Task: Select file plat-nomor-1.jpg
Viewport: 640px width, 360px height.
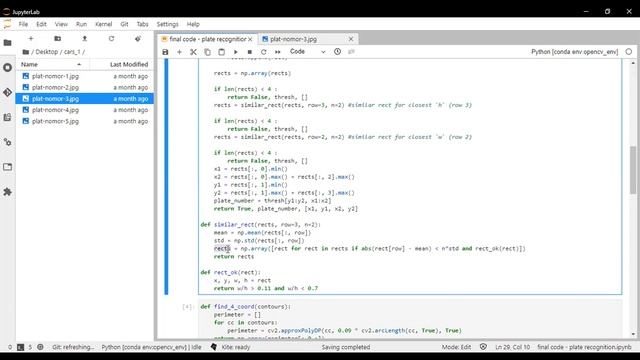Action: pyautogui.click(x=85, y=76)
